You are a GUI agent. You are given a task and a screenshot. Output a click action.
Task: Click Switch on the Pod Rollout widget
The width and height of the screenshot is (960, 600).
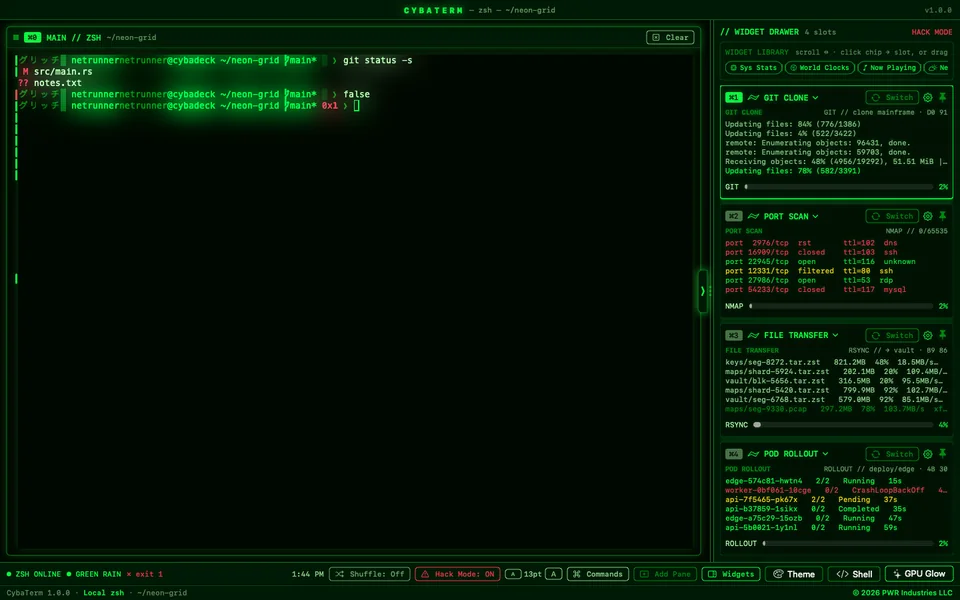pos(893,454)
